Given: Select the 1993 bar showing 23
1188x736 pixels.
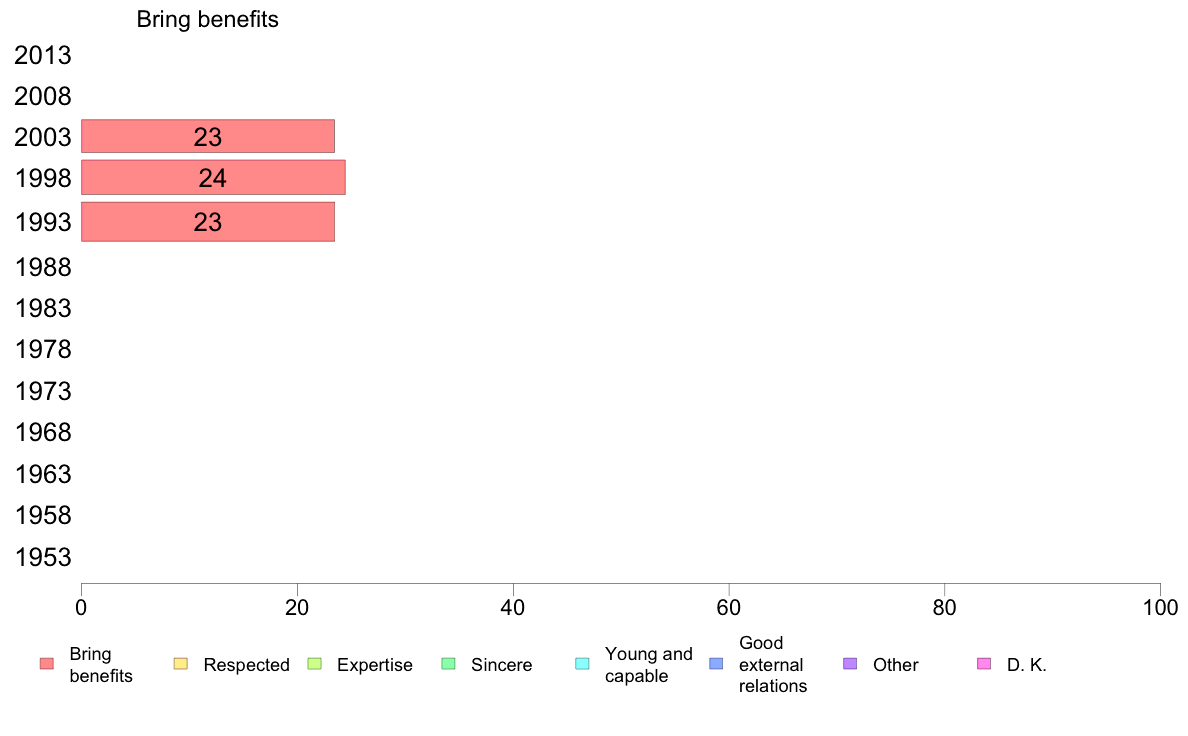Looking at the screenshot, I should (x=208, y=222).
